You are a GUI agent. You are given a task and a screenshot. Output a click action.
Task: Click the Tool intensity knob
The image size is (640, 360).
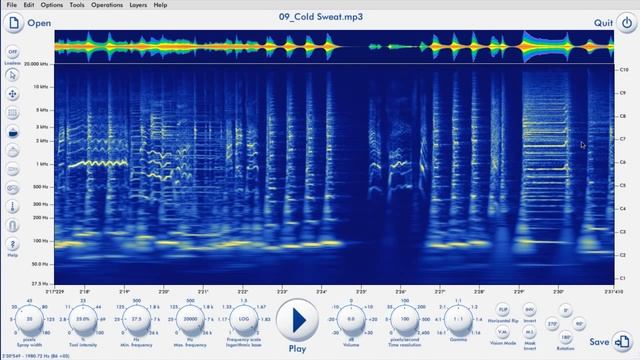click(83, 319)
